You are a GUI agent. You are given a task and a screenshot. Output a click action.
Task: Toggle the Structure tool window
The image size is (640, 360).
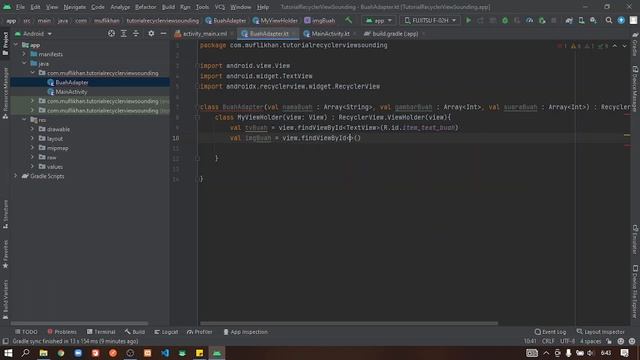tap(5, 214)
